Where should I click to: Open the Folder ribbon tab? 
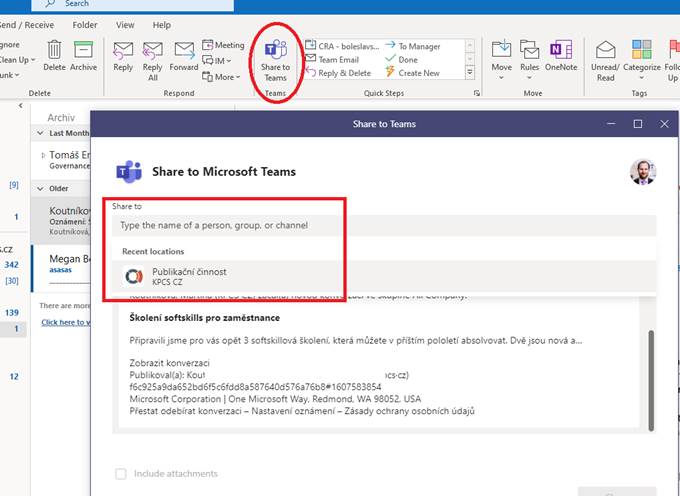pyautogui.click(x=85, y=25)
